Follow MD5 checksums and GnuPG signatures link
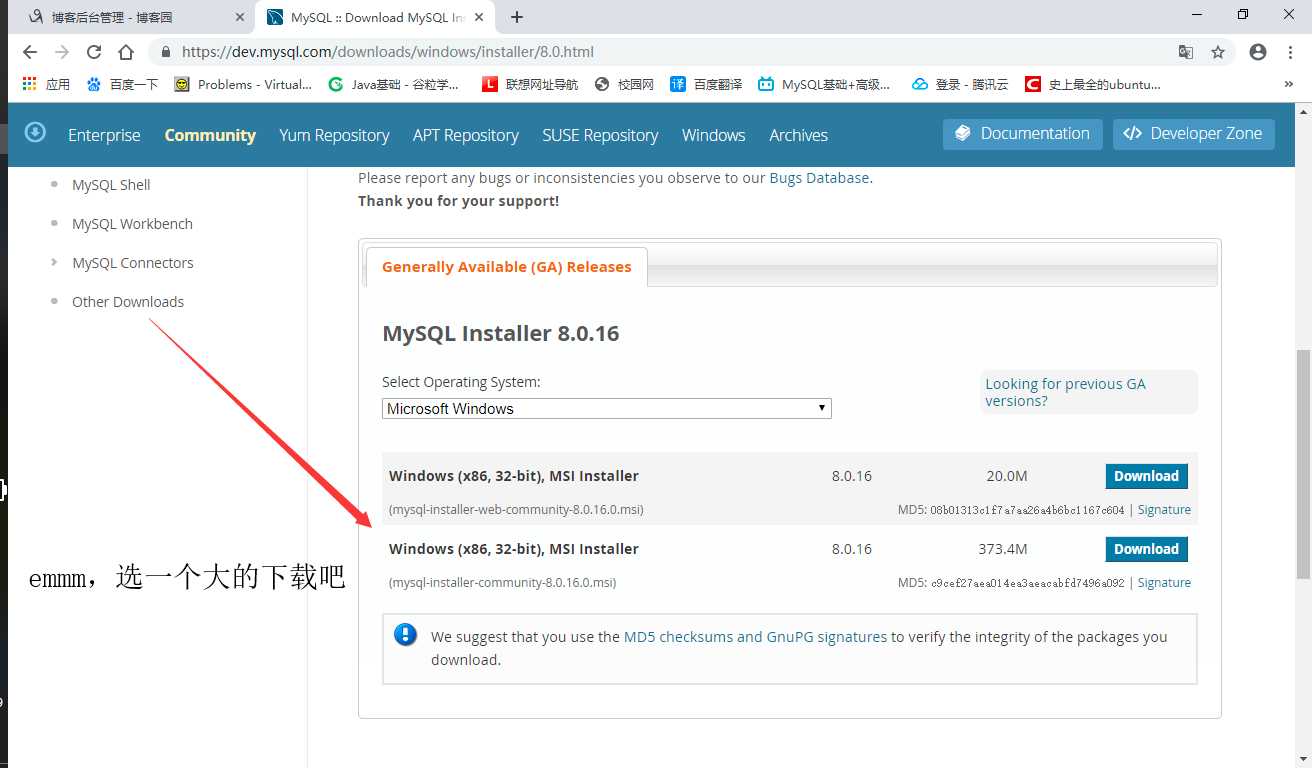1312x768 pixels. [755, 637]
